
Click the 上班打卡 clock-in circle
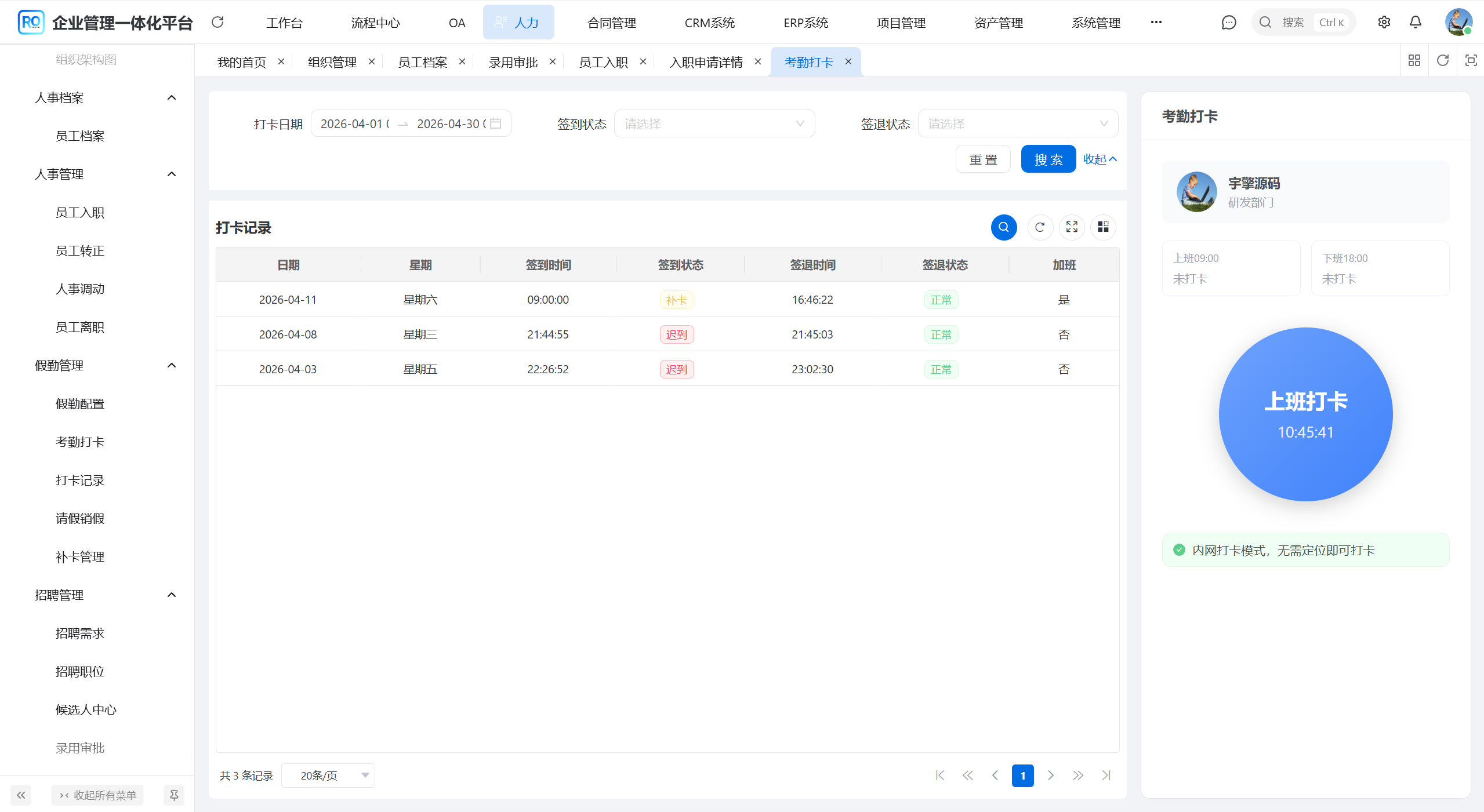point(1305,414)
